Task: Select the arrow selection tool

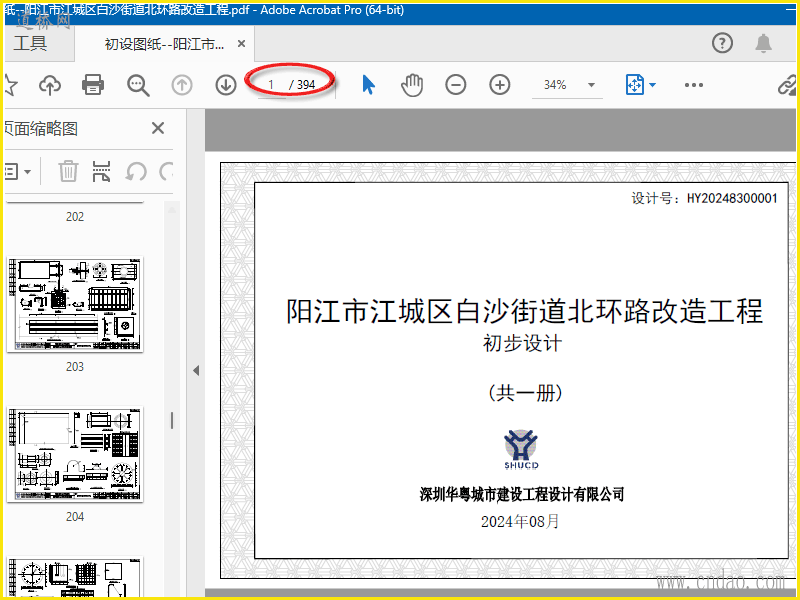Action: [368, 85]
